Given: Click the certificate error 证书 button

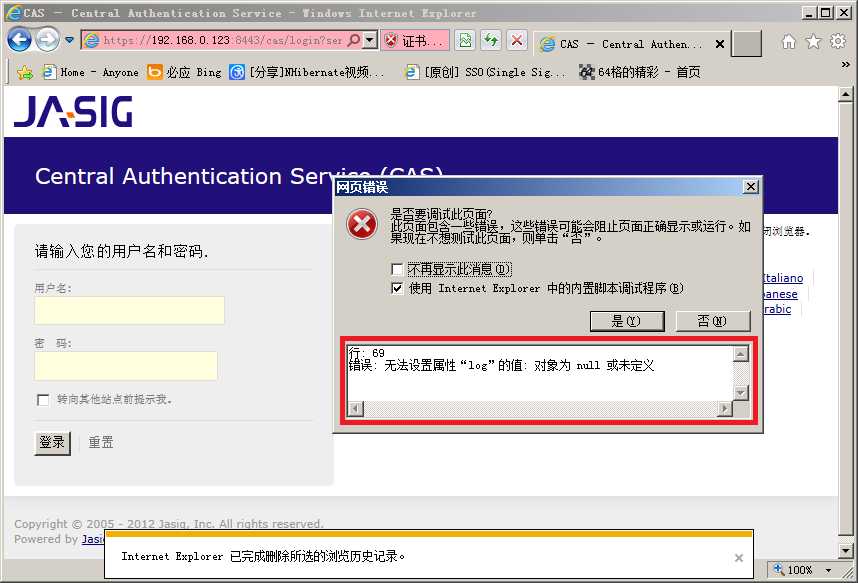Looking at the screenshot, I should tap(415, 41).
